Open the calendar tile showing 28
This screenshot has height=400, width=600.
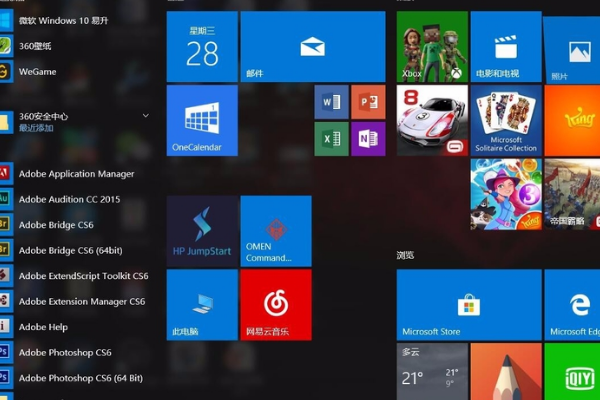(202, 46)
